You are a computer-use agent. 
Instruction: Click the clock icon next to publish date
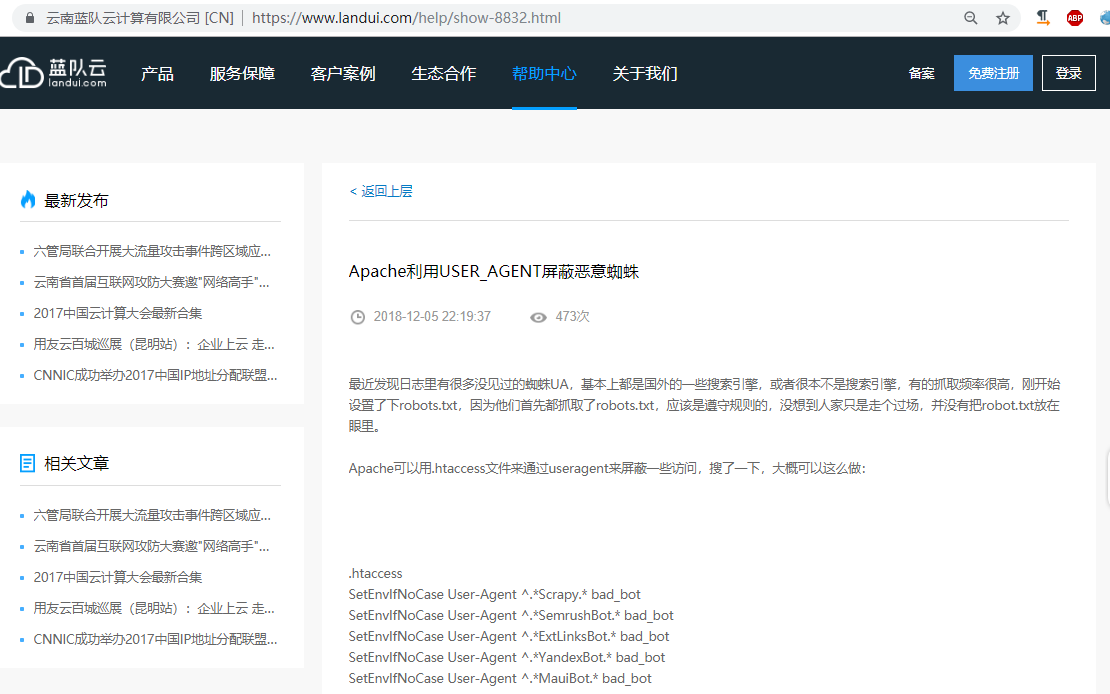357,317
